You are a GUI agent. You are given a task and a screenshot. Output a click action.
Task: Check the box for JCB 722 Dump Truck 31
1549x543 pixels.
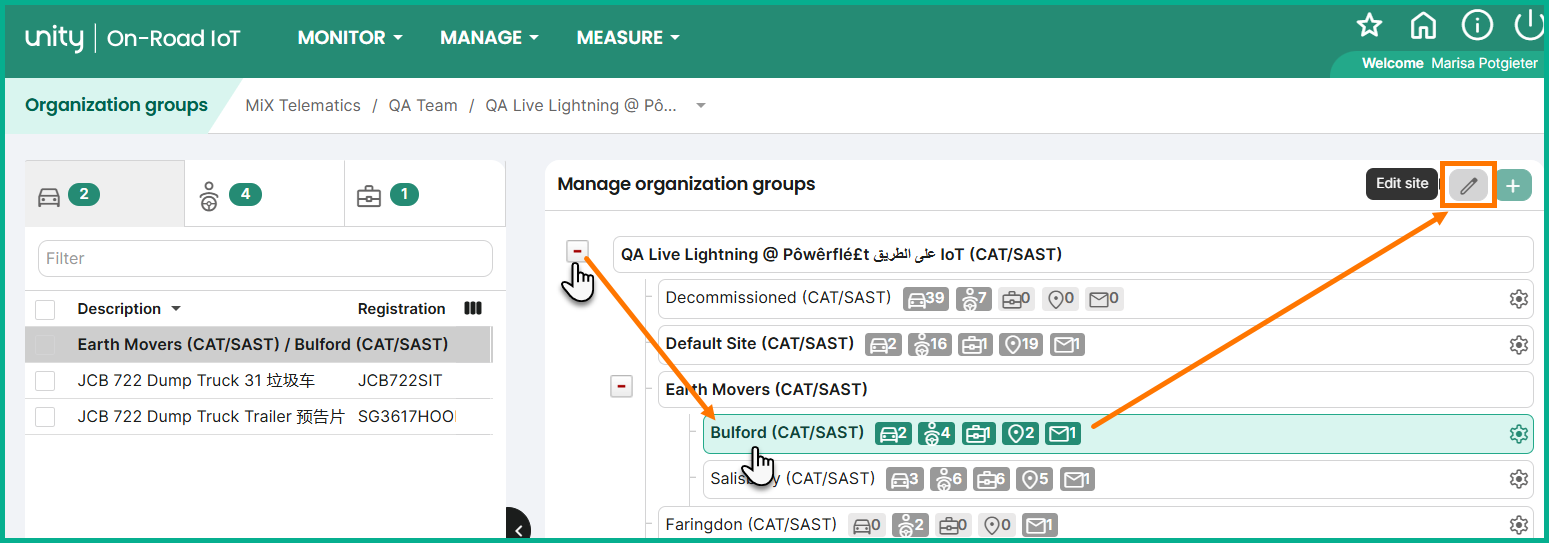coord(45,380)
